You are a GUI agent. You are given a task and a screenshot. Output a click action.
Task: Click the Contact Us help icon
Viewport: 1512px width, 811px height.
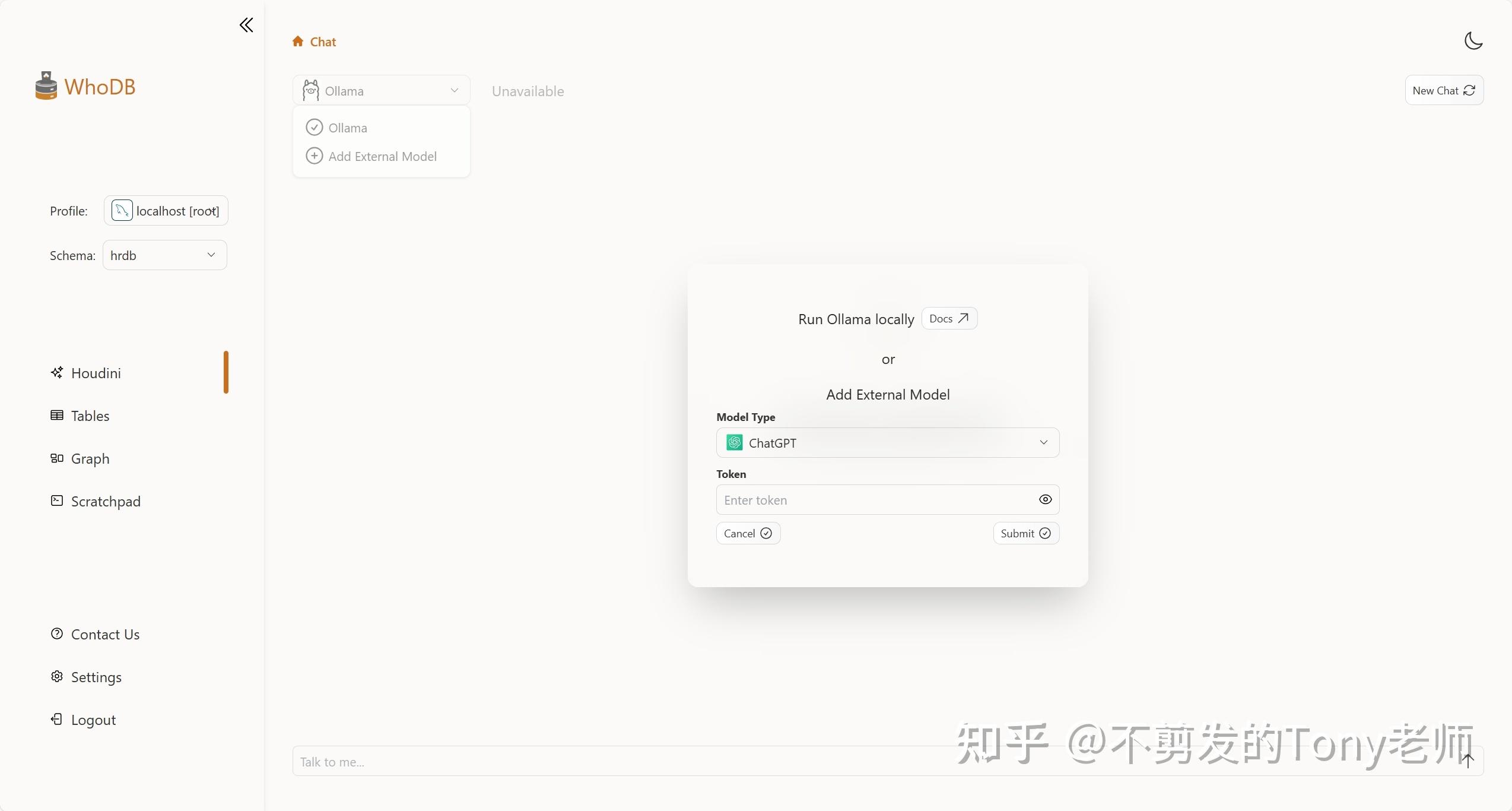pos(57,634)
